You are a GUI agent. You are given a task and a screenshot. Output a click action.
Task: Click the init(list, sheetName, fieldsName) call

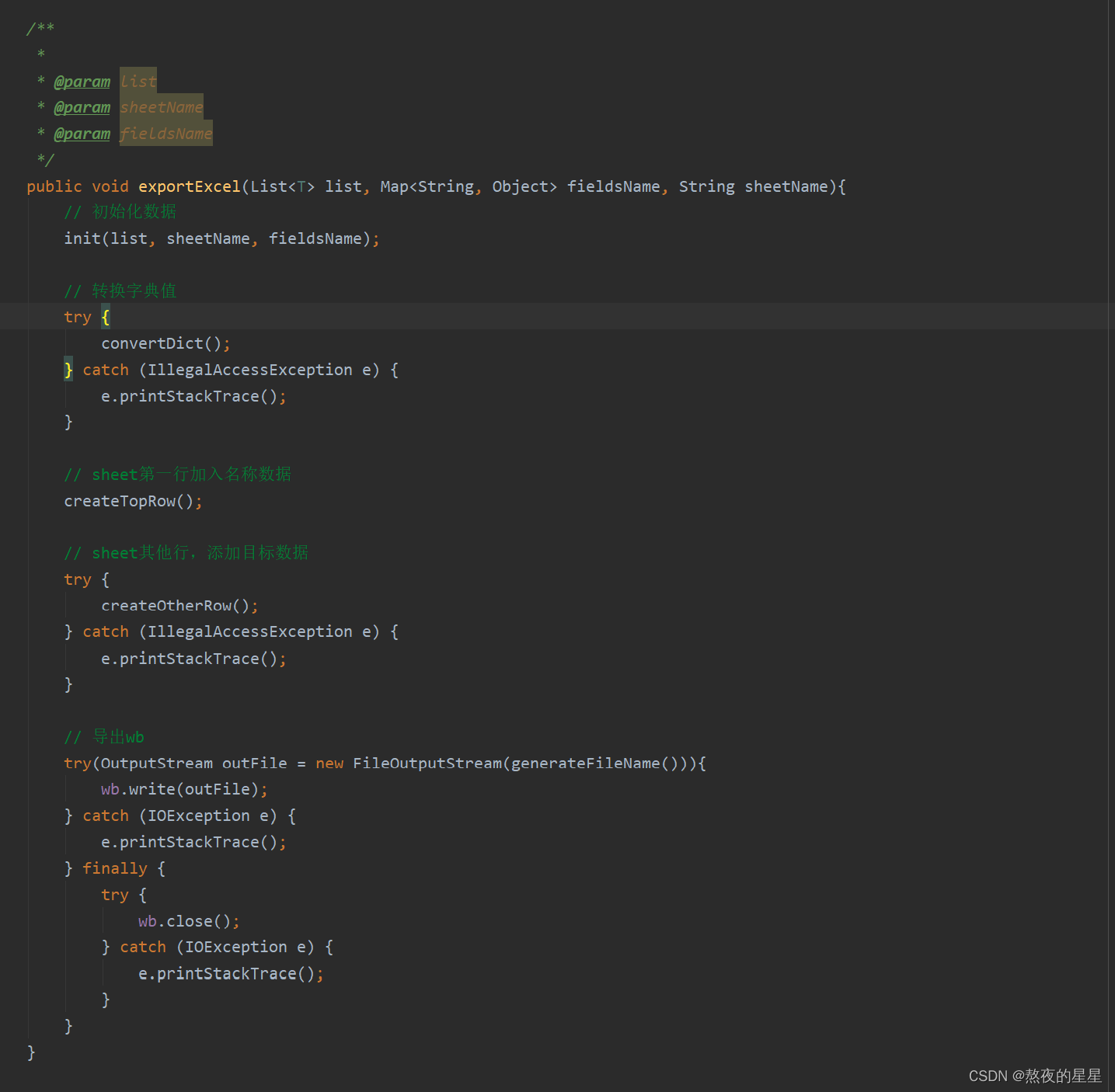click(x=221, y=238)
